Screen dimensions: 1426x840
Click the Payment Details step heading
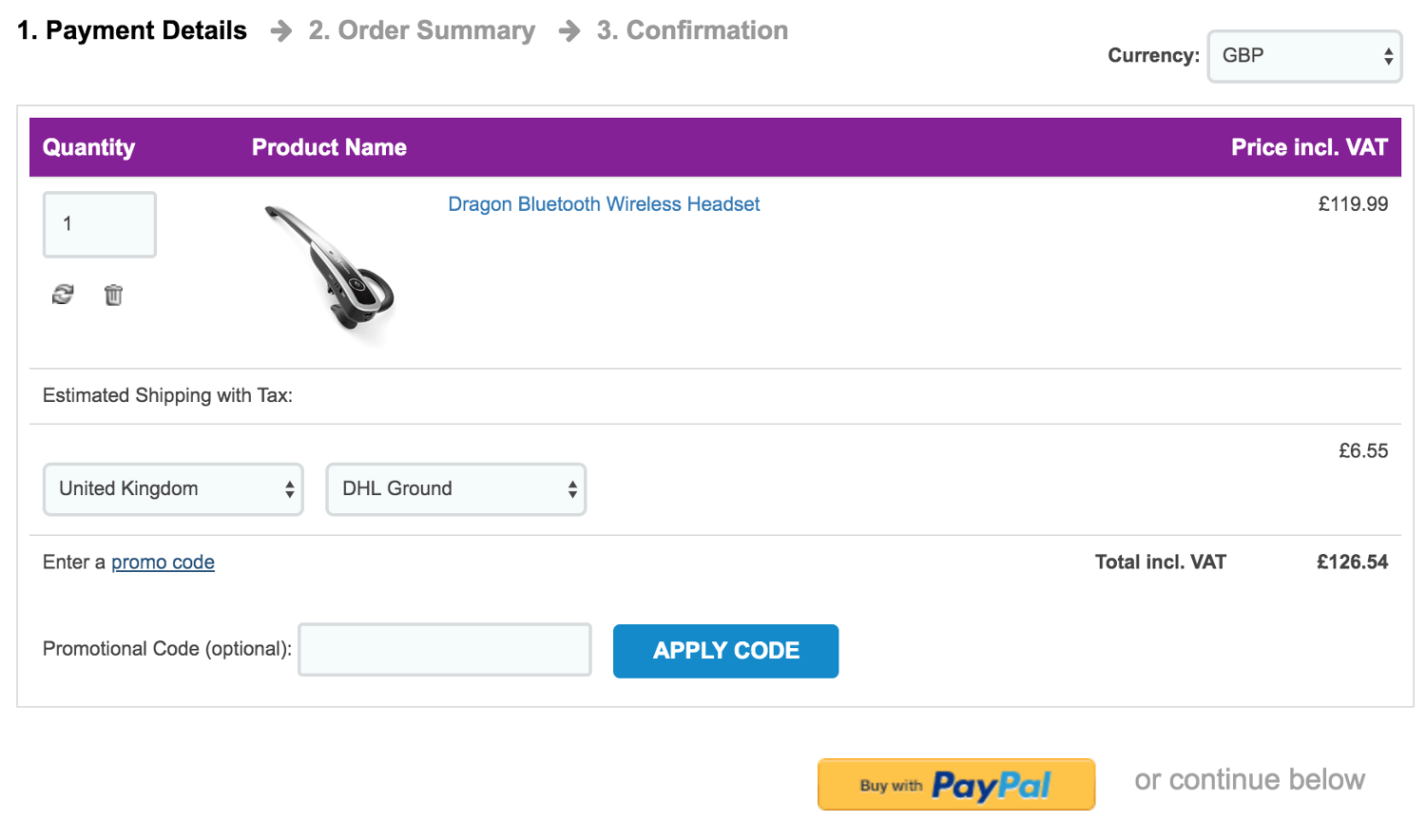129,30
